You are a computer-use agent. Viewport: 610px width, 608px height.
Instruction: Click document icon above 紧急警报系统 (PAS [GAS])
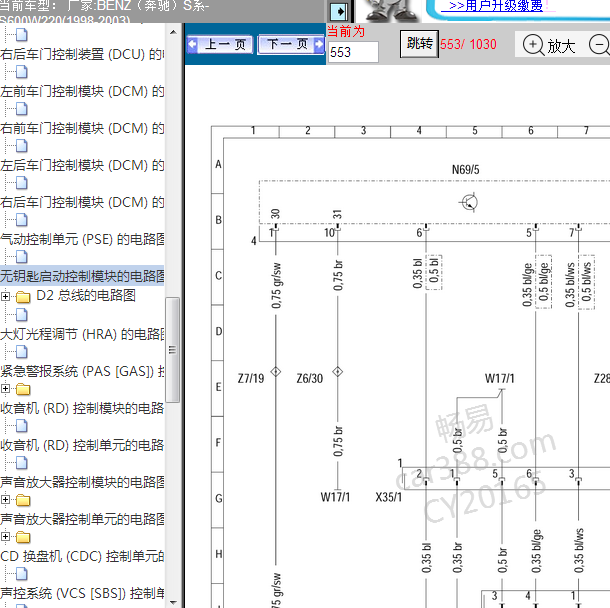22,352
